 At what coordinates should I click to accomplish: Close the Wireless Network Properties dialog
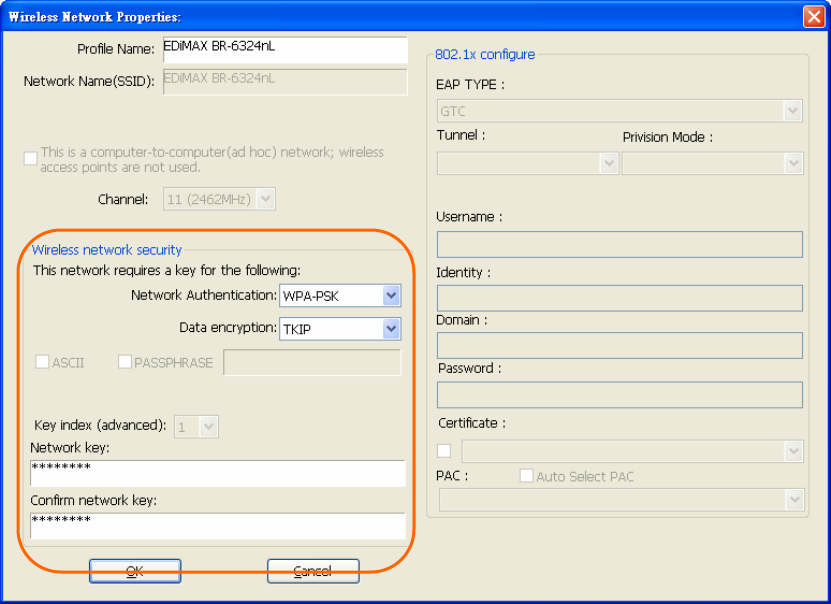814,16
